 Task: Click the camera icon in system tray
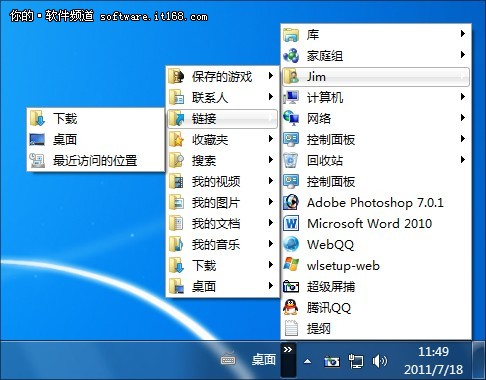click(332, 361)
